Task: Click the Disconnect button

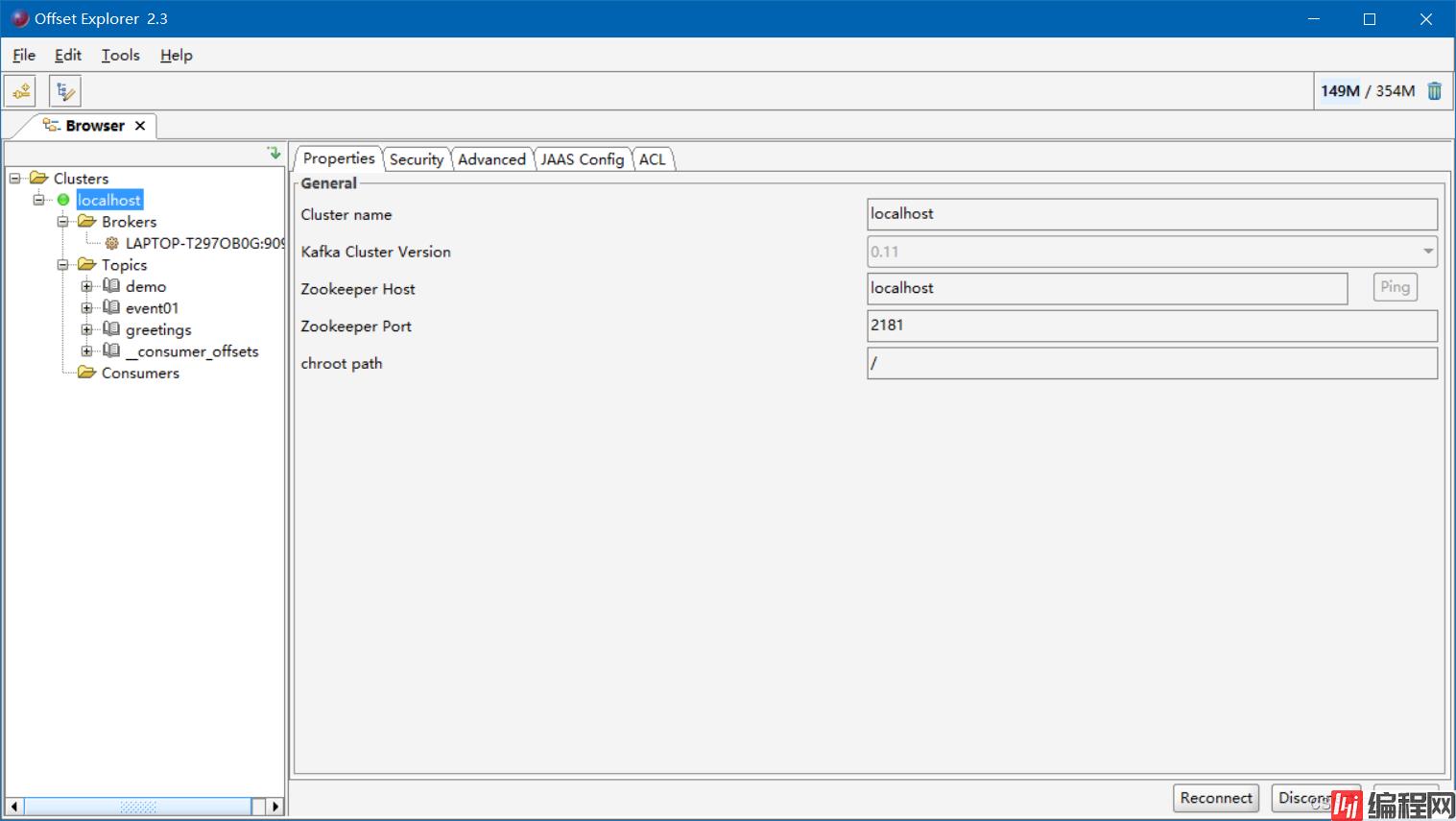Action: (1316, 798)
